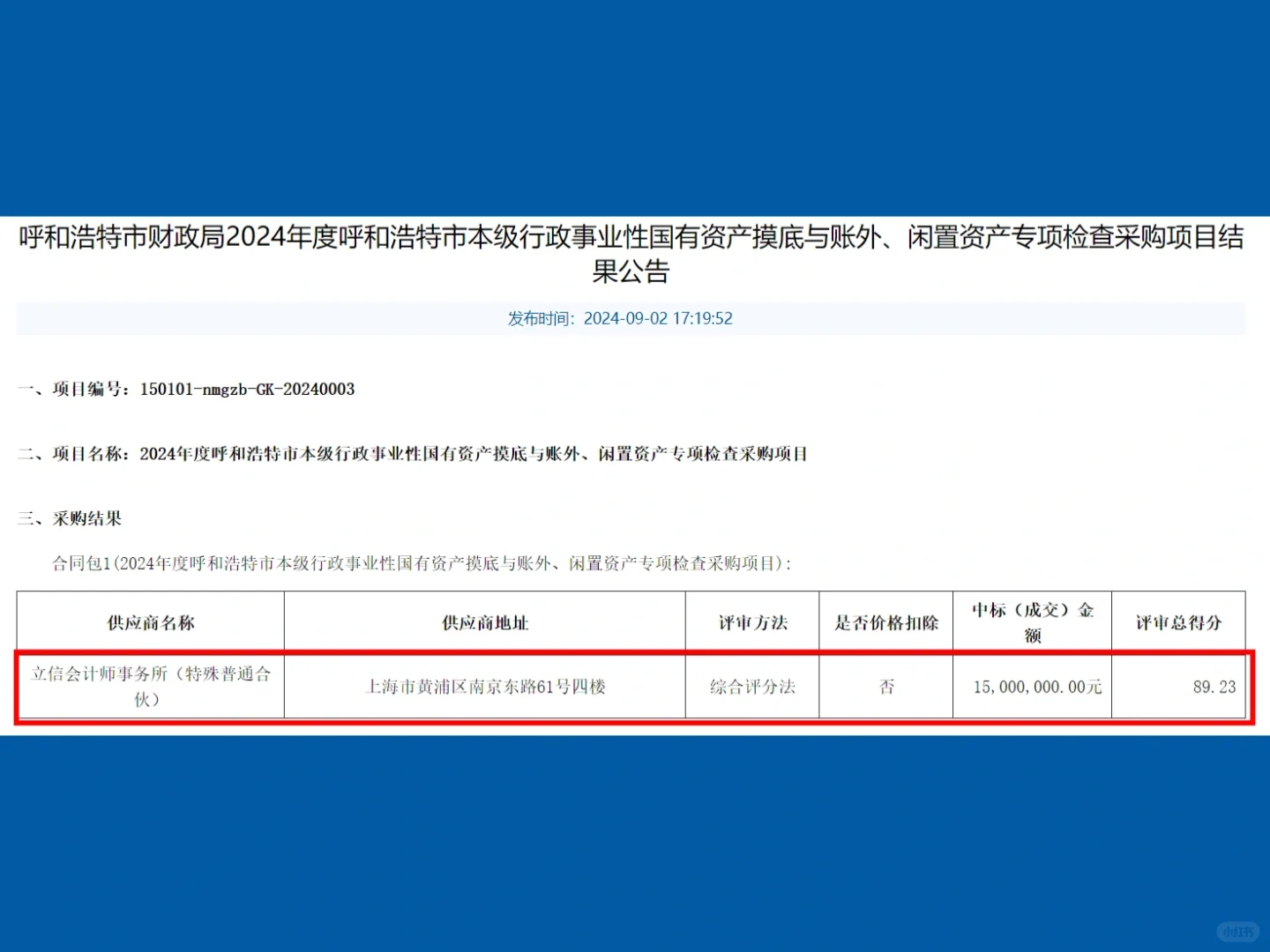The image size is (1270, 952).
Task: Select address cell 上海市黄浦区南京东路61号四楼
Action: coord(485,686)
